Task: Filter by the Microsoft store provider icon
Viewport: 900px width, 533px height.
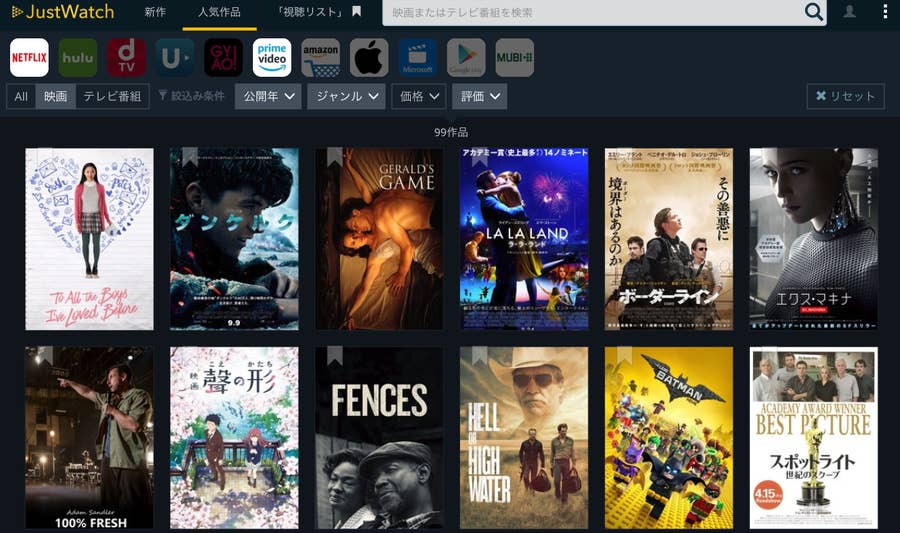Action: pos(418,57)
